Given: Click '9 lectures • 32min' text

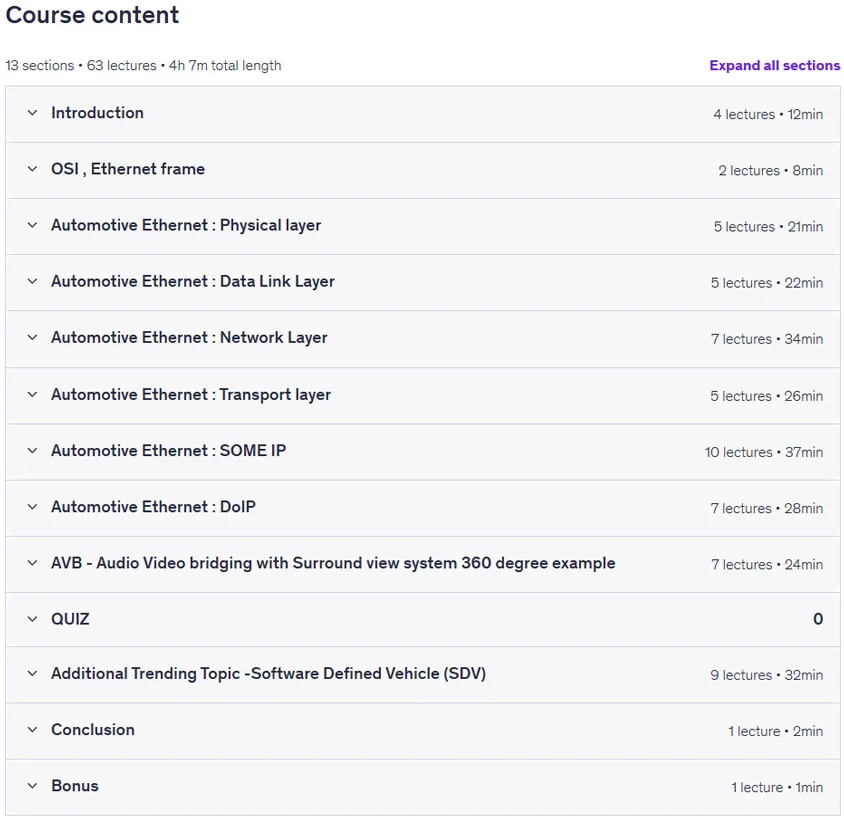Looking at the screenshot, I should click(x=766, y=675).
